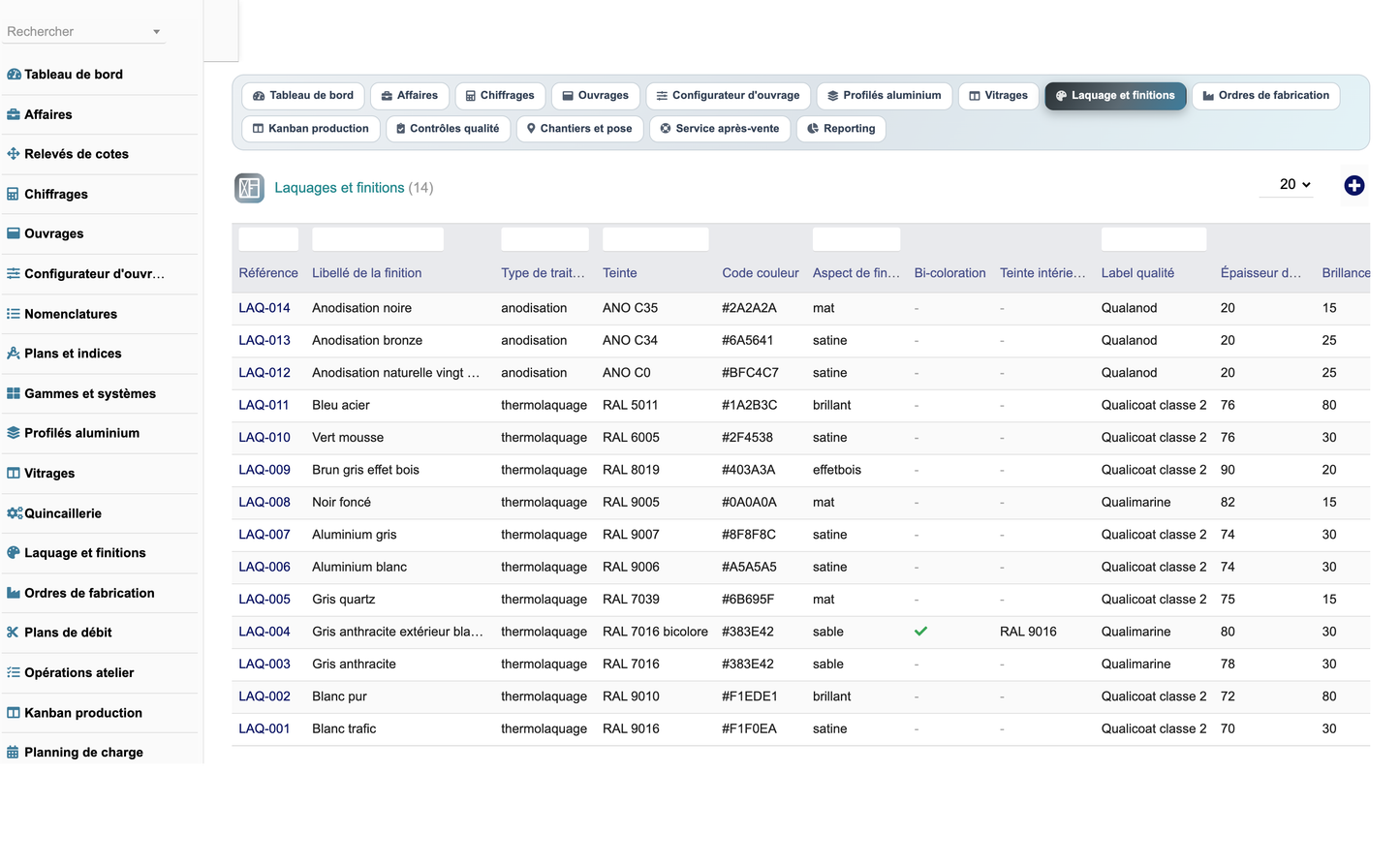This screenshot has height=866, width=1400.
Task: Click the Affaires briefcase icon in sidebar
Action: [x=14, y=114]
